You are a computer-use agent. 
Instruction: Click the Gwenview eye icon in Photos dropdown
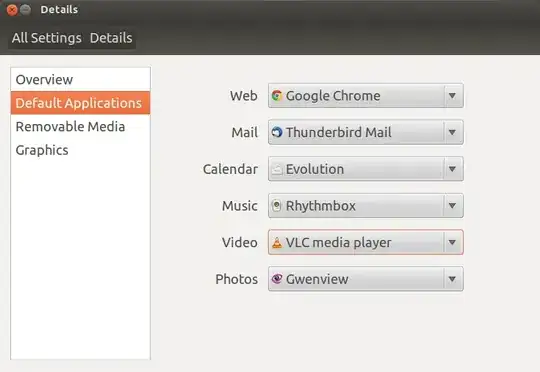pos(277,279)
